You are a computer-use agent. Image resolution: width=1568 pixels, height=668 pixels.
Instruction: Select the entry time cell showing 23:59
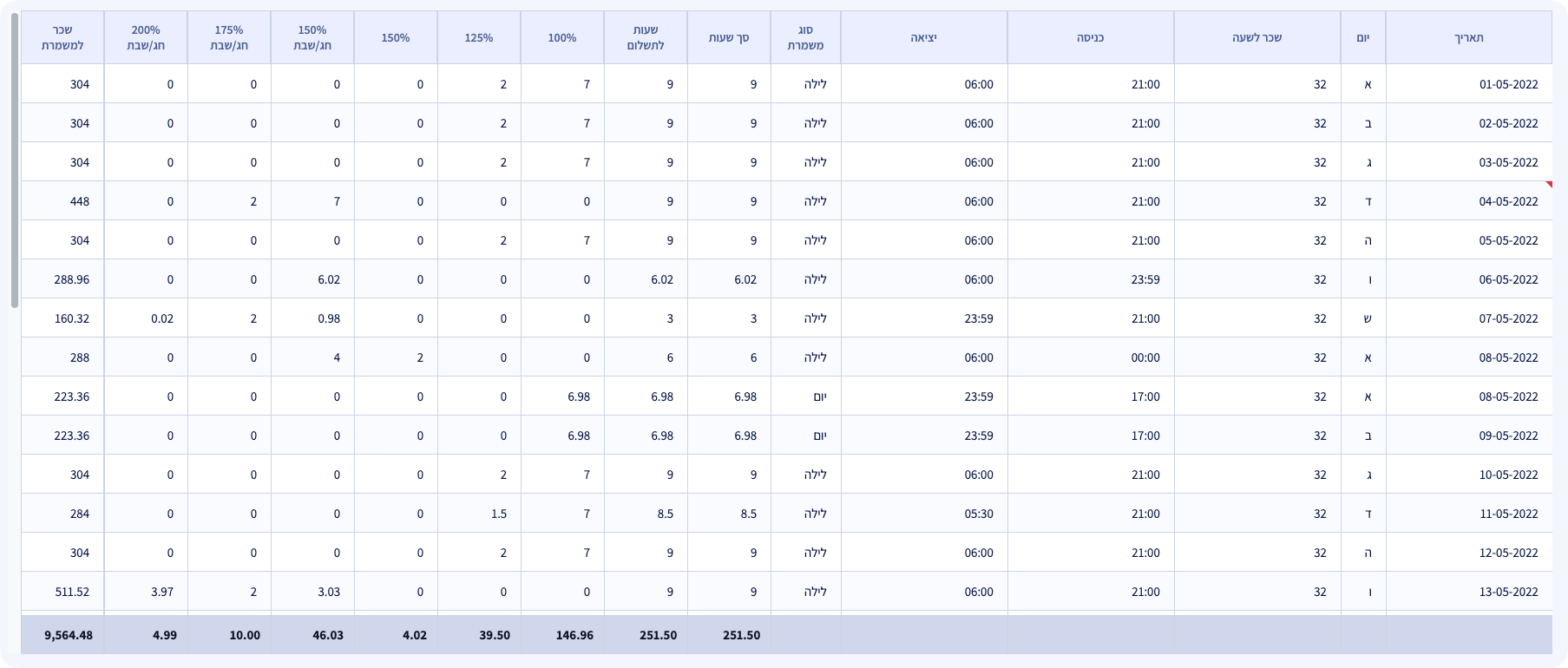point(1145,279)
